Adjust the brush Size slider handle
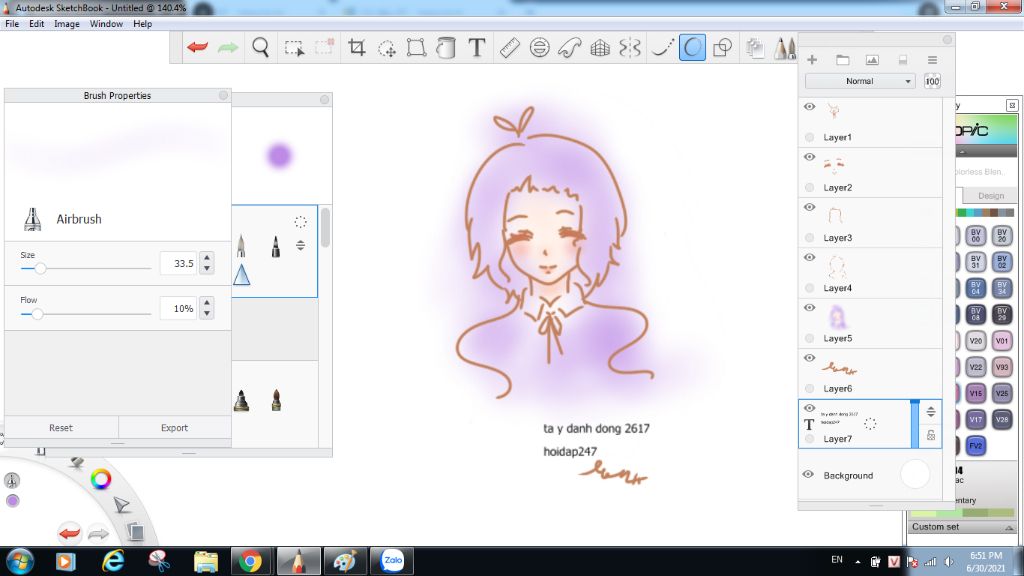The width and height of the screenshot is (1024, 576). click(40, 268)
